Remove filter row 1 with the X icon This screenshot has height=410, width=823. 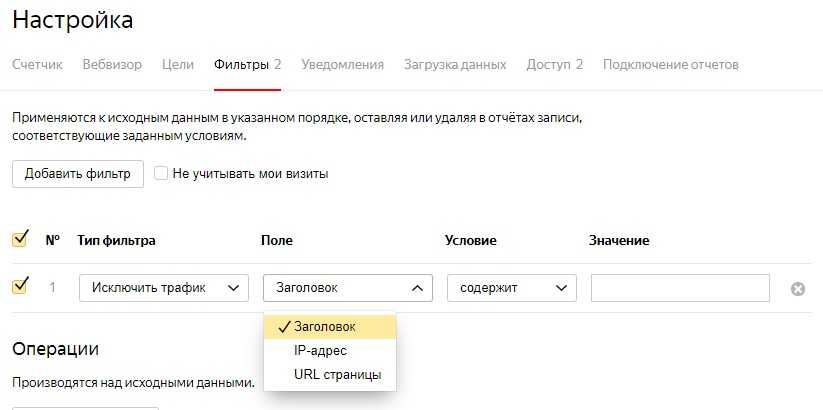coord(797,289)
